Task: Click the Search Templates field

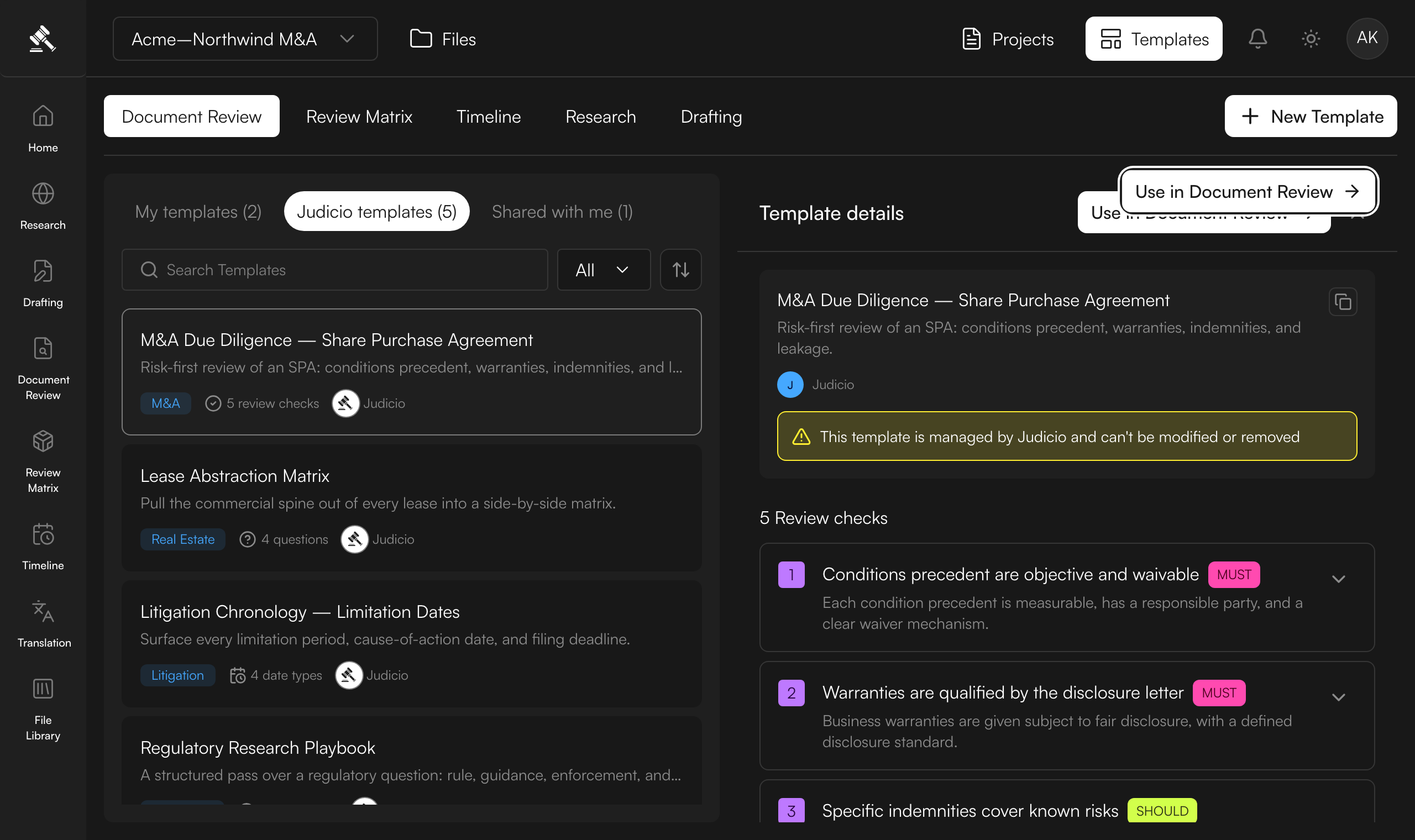Action: (334, 270)
